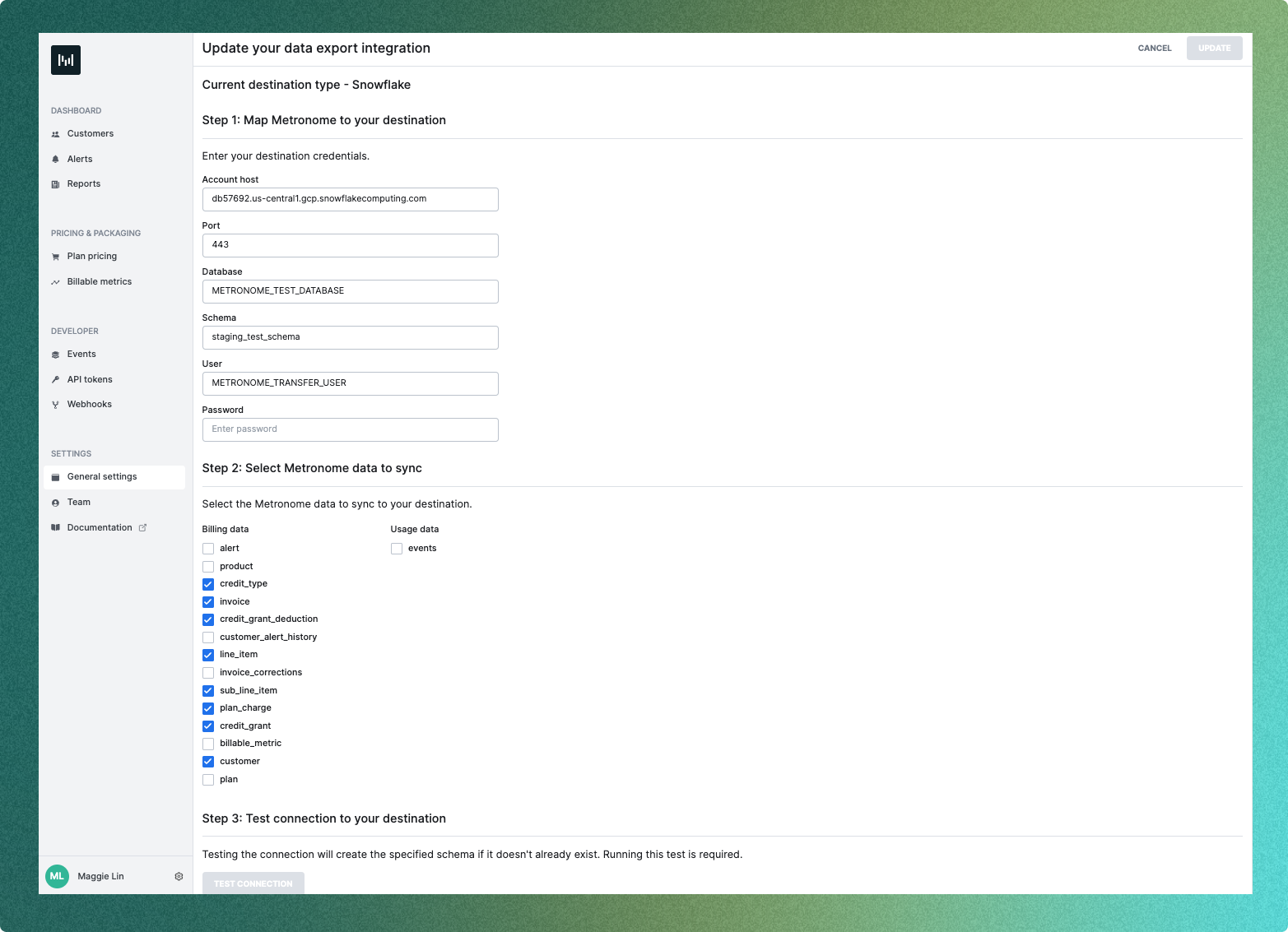Enable the events usage data checkbox
The height and width of the screenshot is (932, 1288).
coord(397,549)
